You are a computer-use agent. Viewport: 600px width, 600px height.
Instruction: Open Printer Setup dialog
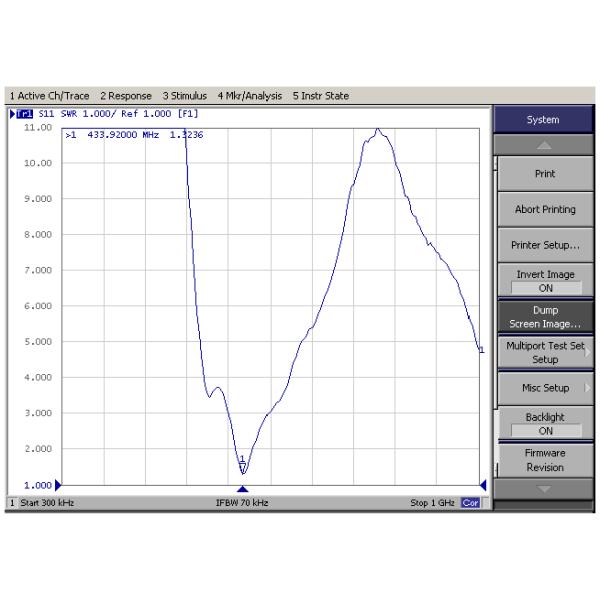[545, 245]
